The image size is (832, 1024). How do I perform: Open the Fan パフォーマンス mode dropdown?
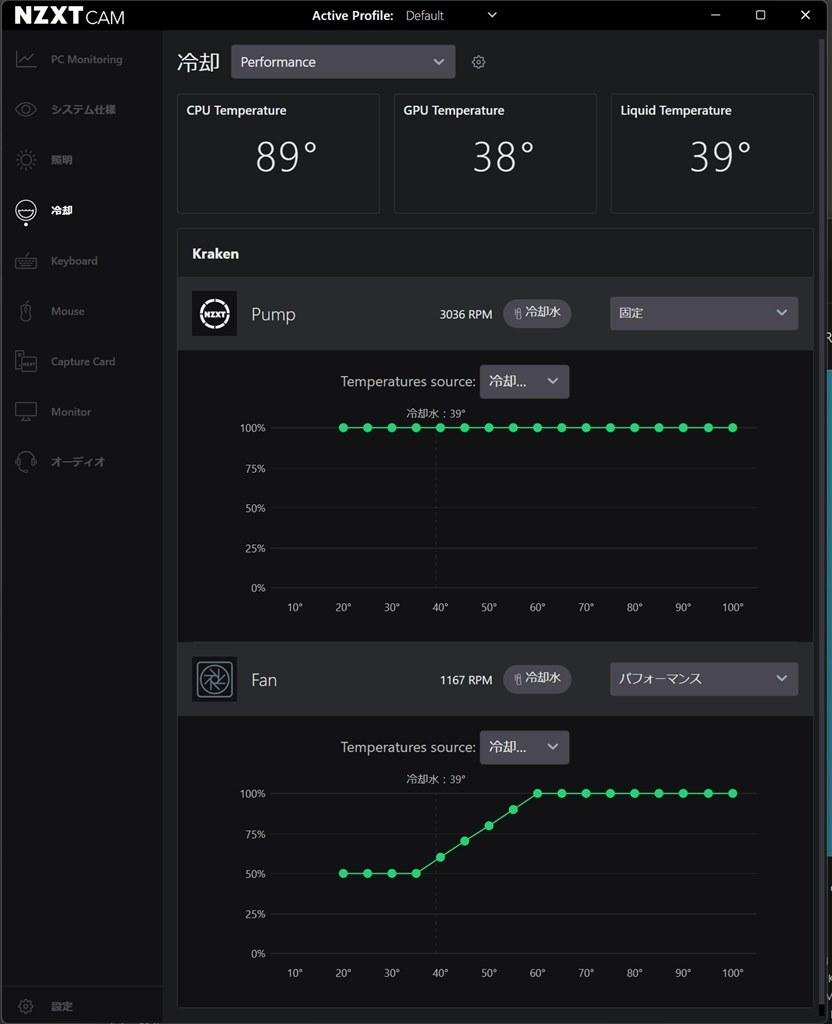tap(703, 679)
